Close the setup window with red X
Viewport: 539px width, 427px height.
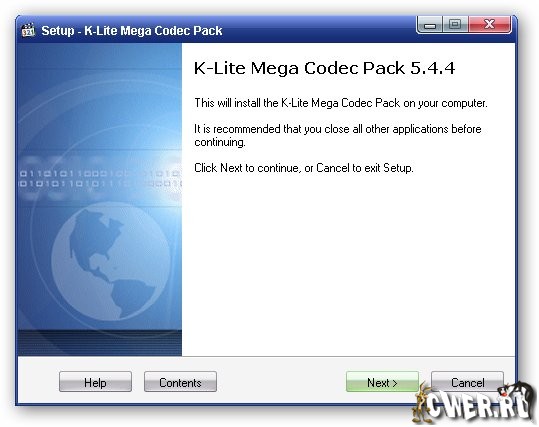490,25
